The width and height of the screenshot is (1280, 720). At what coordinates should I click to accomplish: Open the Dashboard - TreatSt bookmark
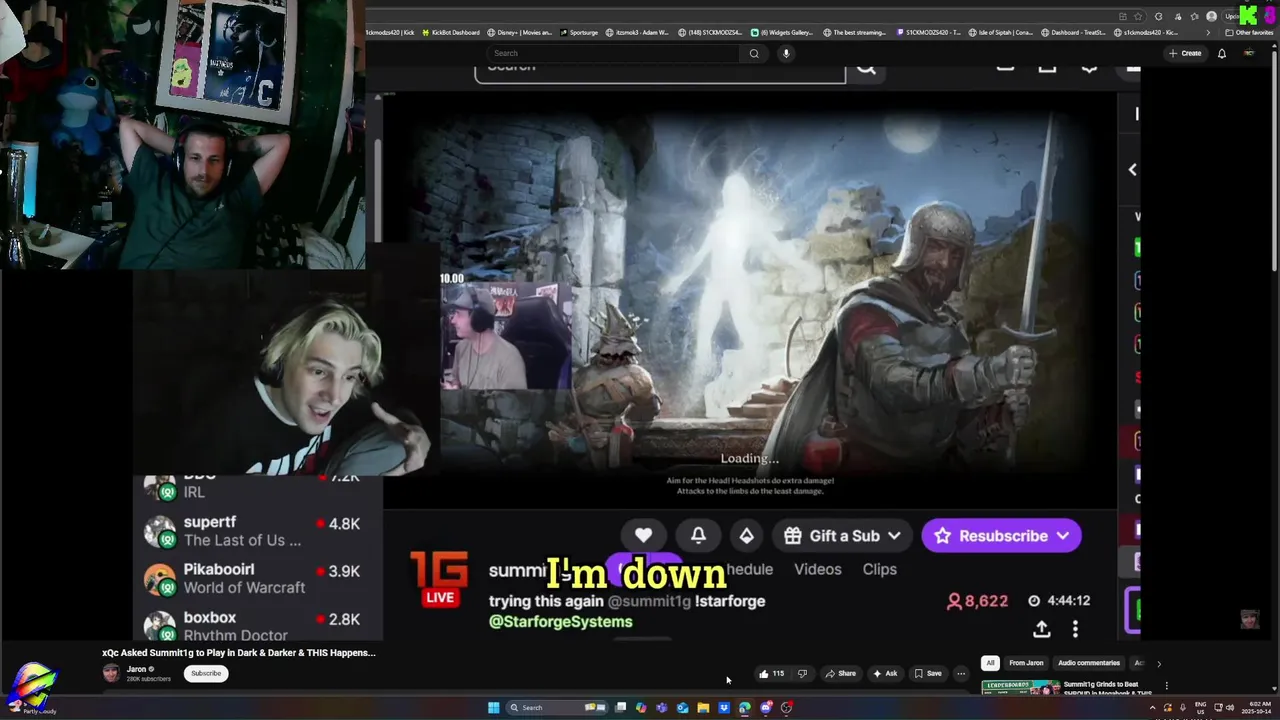(x=1072, y=32)
